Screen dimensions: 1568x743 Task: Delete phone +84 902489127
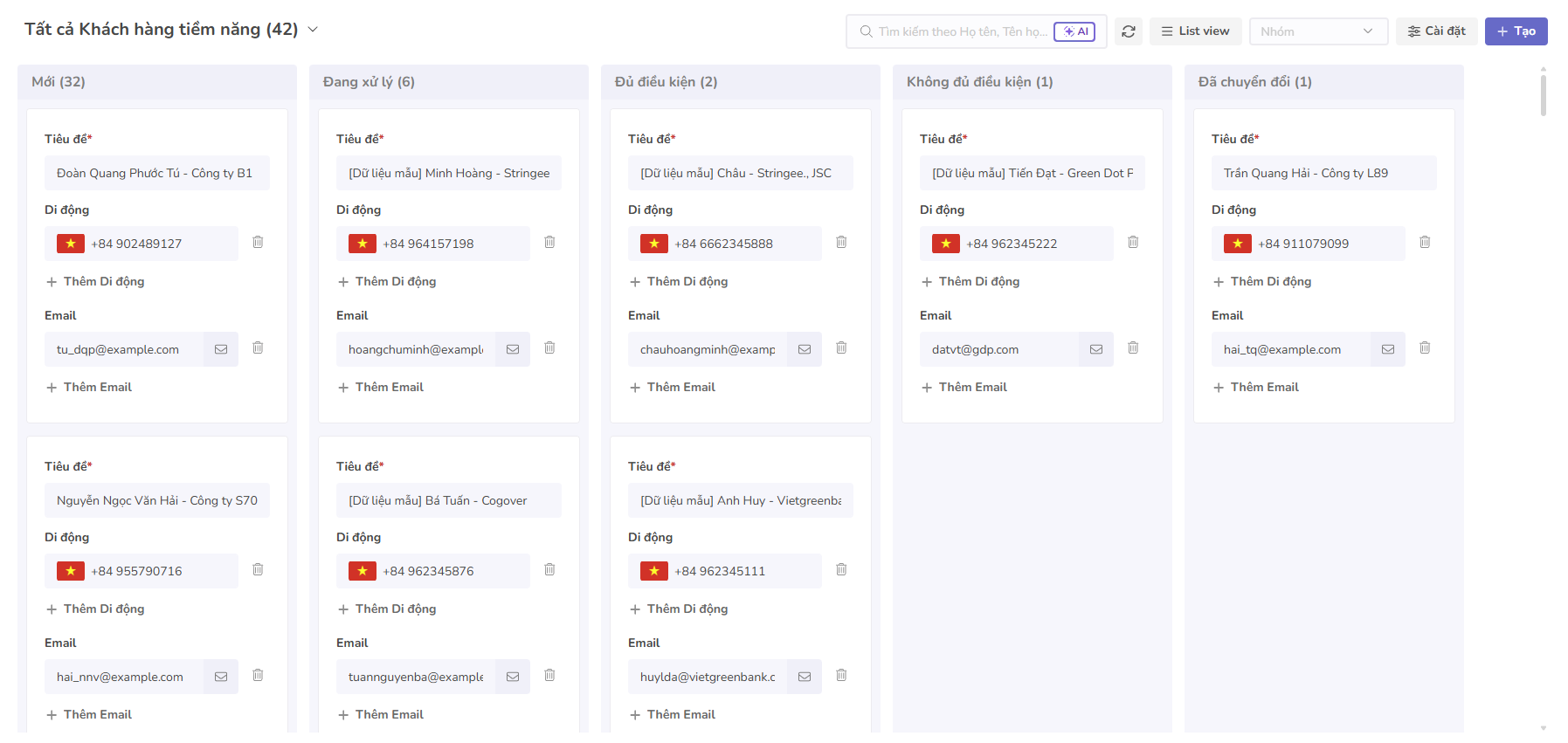click(x=258, y=243)
